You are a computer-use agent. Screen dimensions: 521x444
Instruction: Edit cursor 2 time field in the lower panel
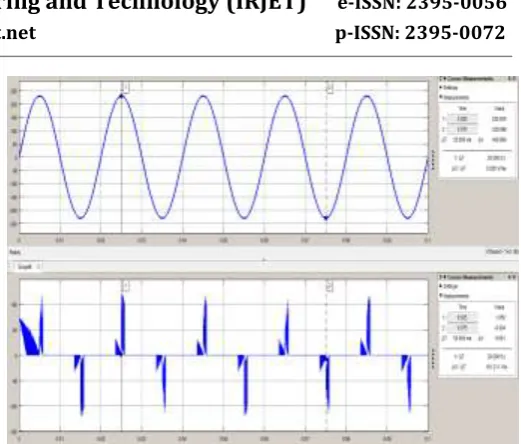tap(462, 328)
